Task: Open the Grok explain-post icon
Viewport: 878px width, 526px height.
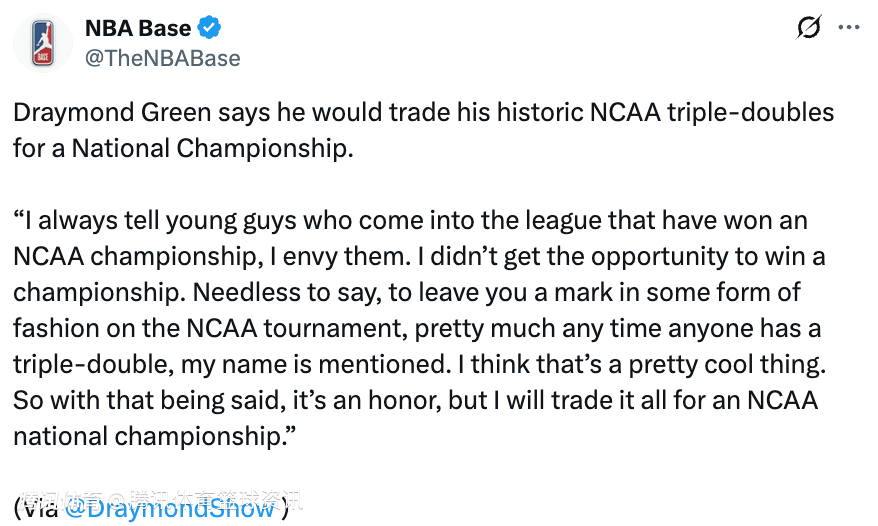Action: pos(808,29)
